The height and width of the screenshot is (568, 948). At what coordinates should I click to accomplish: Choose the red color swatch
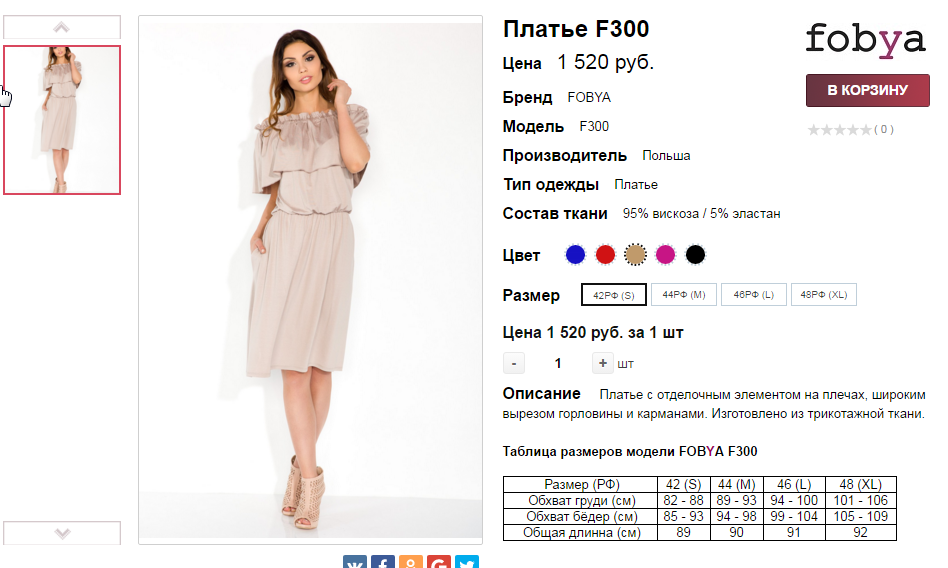click(x=605, y=255)
